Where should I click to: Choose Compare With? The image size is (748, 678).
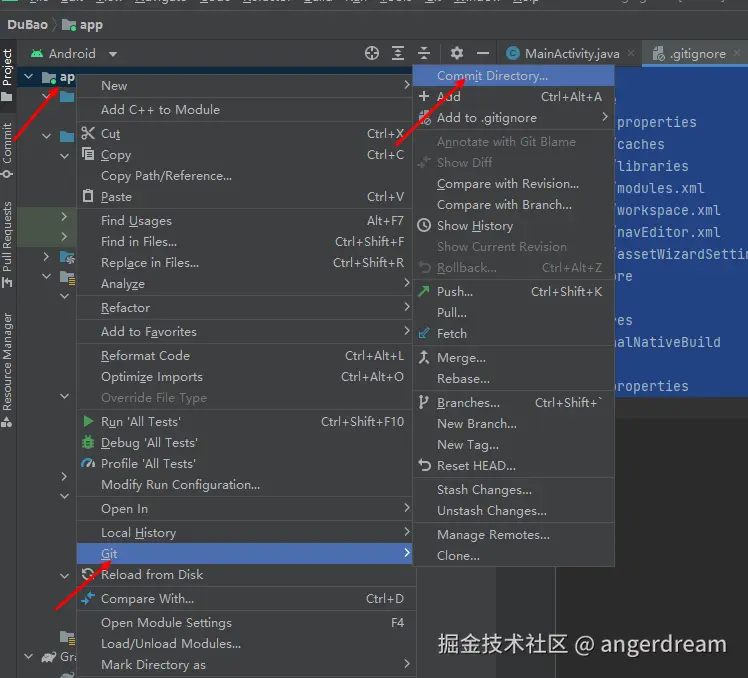click(x=244, y=598)
